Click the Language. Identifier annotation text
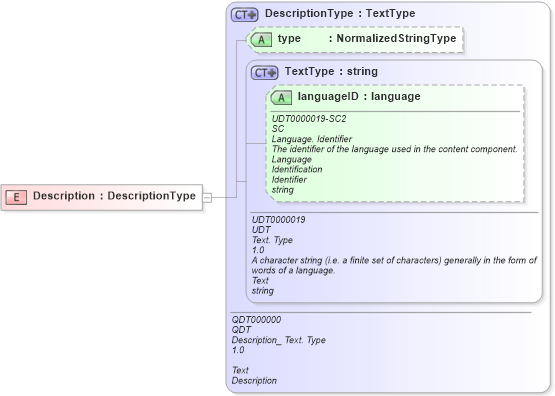Image resolution: width=555 pixels, height=396 pixels. (x=311, y=139)
